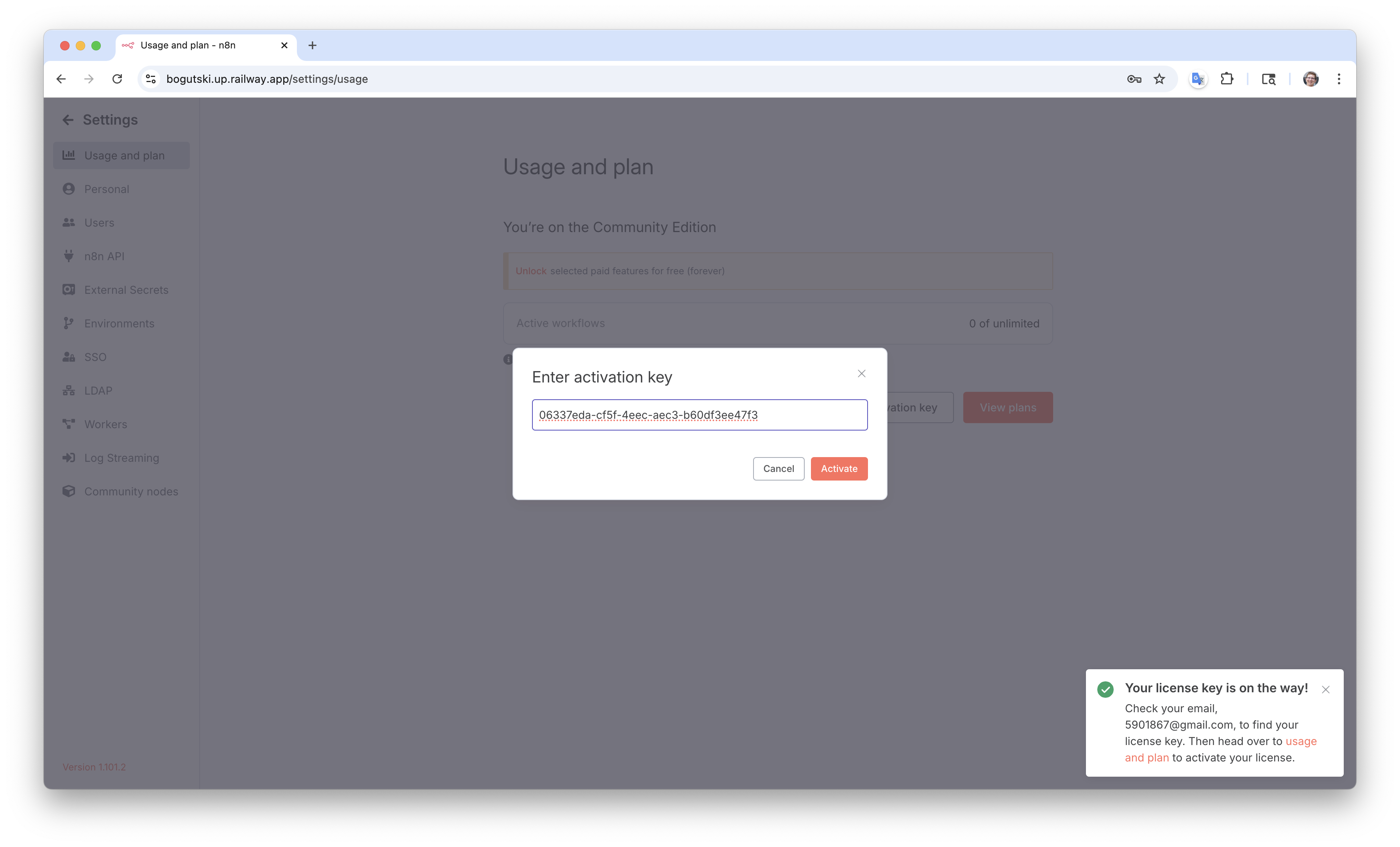Bookmark this page with star icon
This screenshot has height=847, width=1400.
pyautogui.click(x=1159, y=79)
